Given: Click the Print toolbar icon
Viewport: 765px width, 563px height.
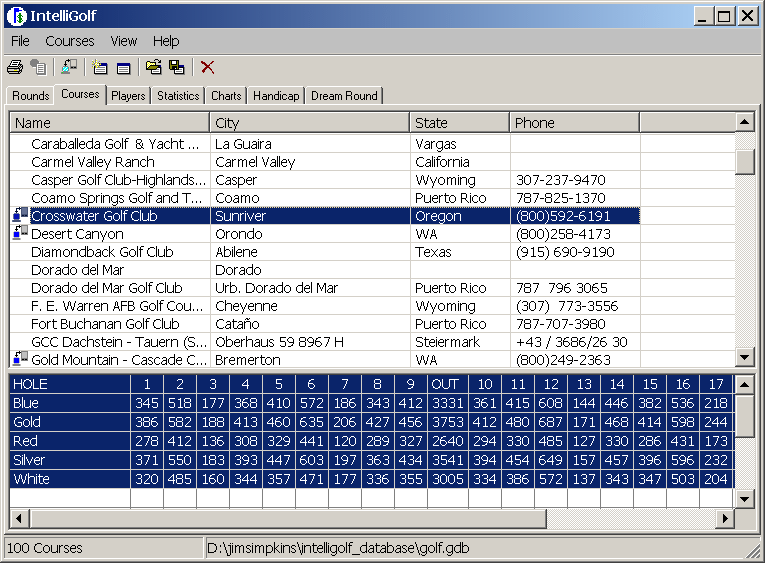Looking at the screenshot, I should [15, 67].
